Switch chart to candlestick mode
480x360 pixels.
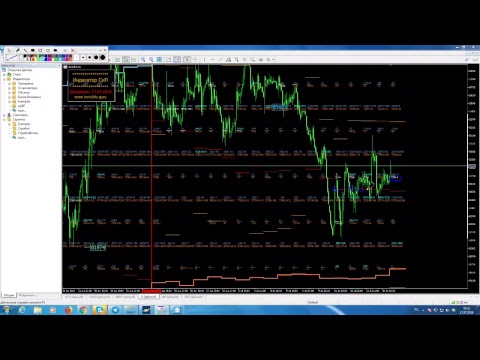[x=126, y=59]
